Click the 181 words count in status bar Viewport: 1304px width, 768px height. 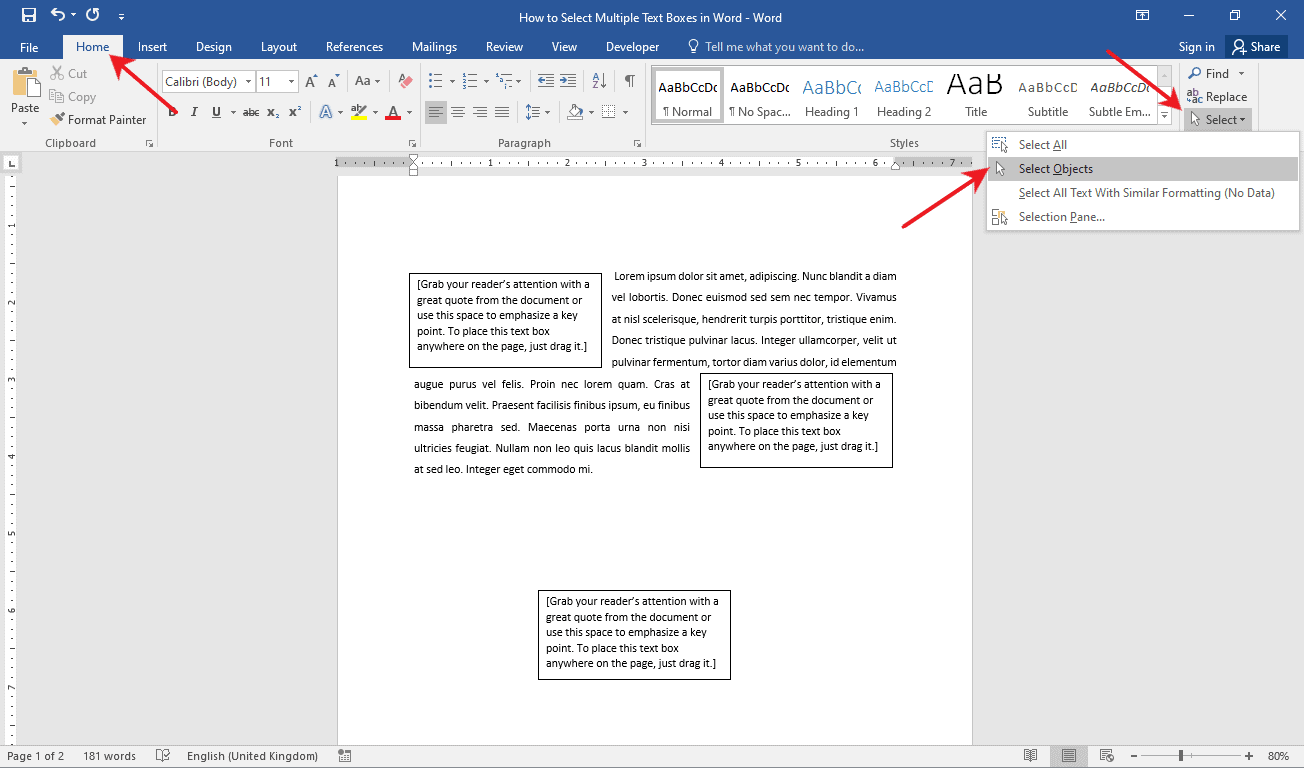pyautogui.click(x=109, y=756)
